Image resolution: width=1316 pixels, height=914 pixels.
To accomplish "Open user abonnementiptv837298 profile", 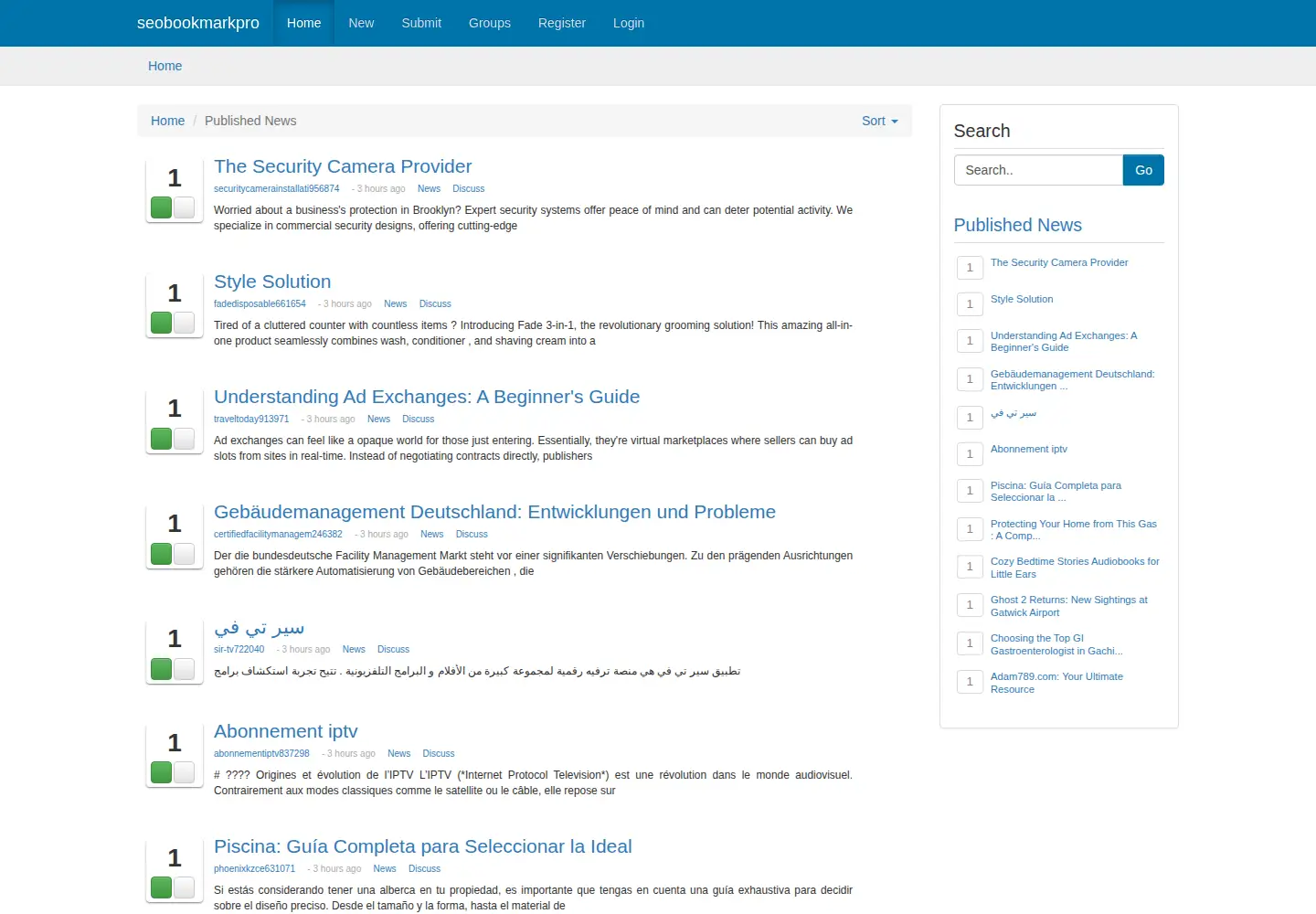I will coord(261,754).
